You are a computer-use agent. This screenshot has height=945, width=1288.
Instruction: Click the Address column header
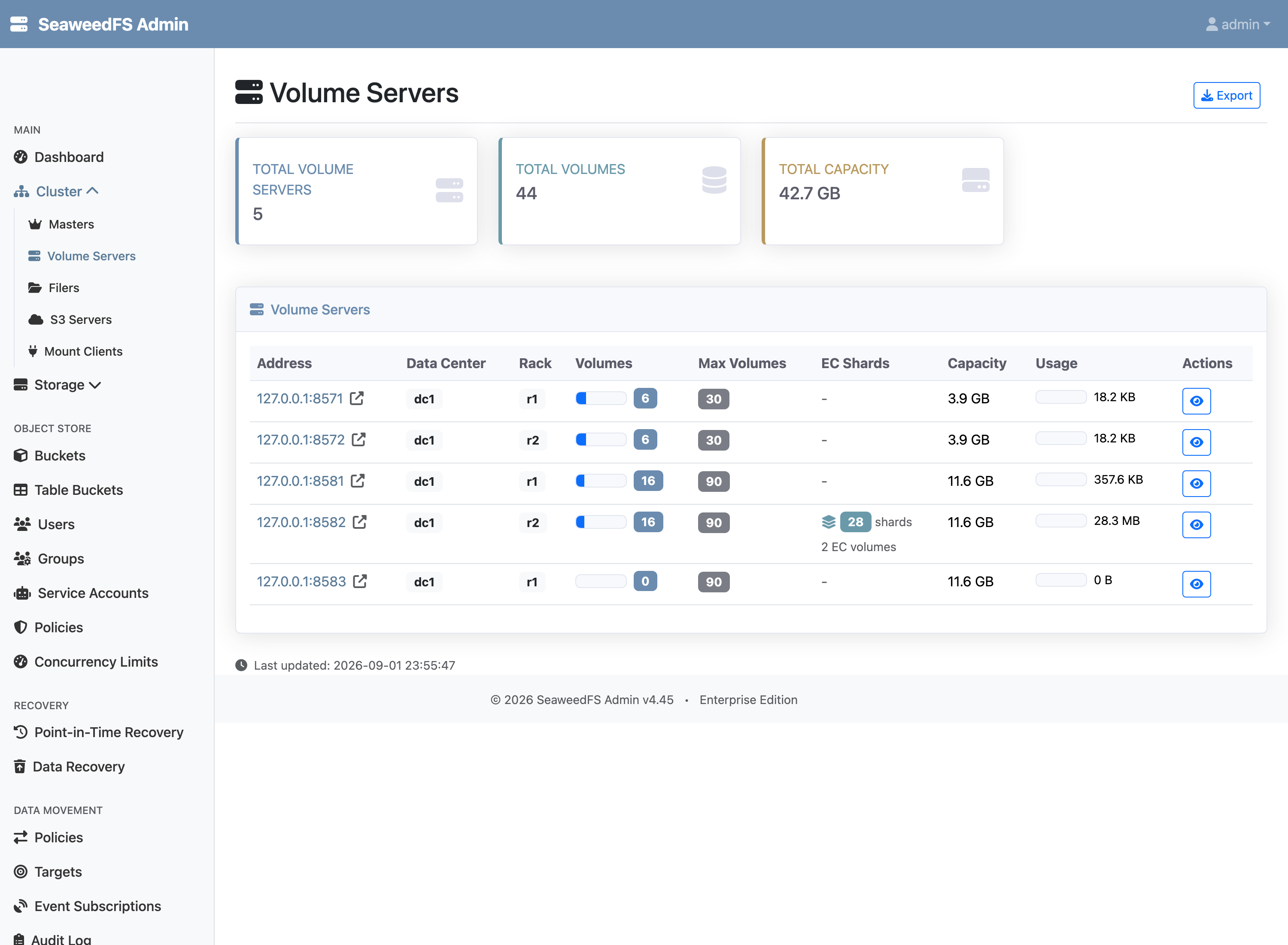pos(284,363)
